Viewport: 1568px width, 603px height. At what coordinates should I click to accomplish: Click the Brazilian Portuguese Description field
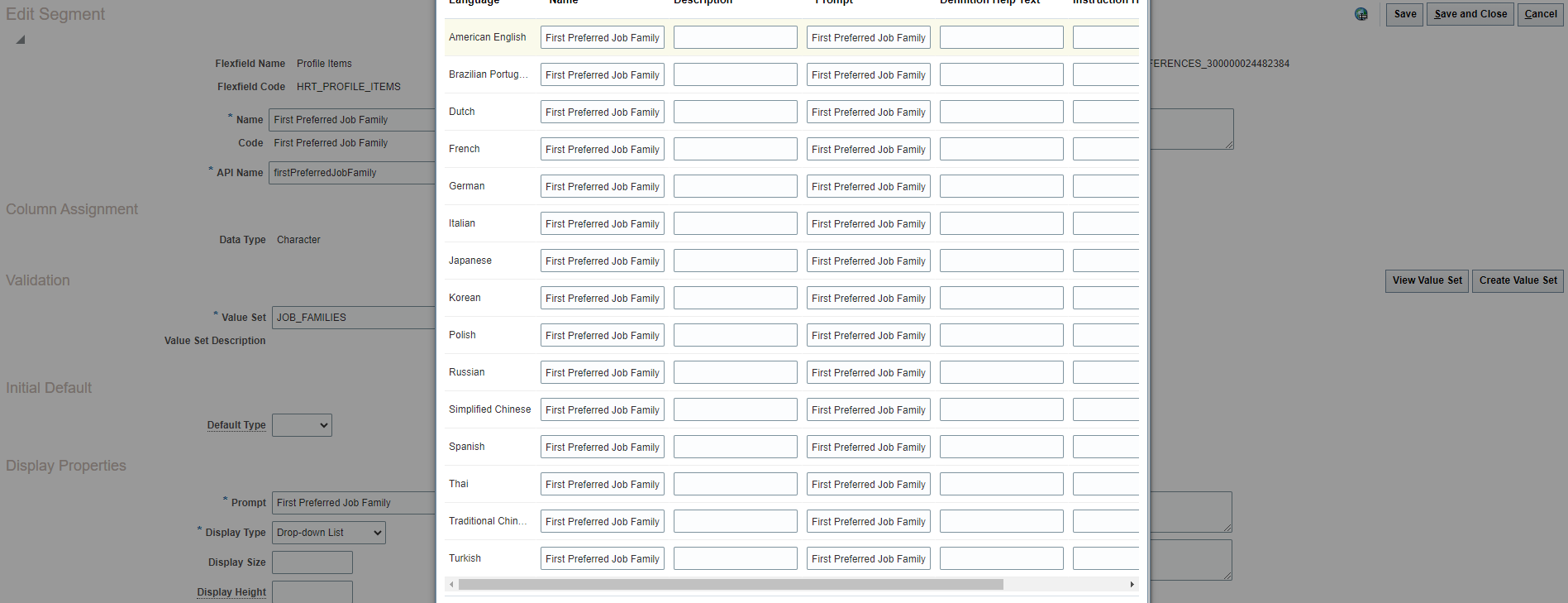(736, 74)
